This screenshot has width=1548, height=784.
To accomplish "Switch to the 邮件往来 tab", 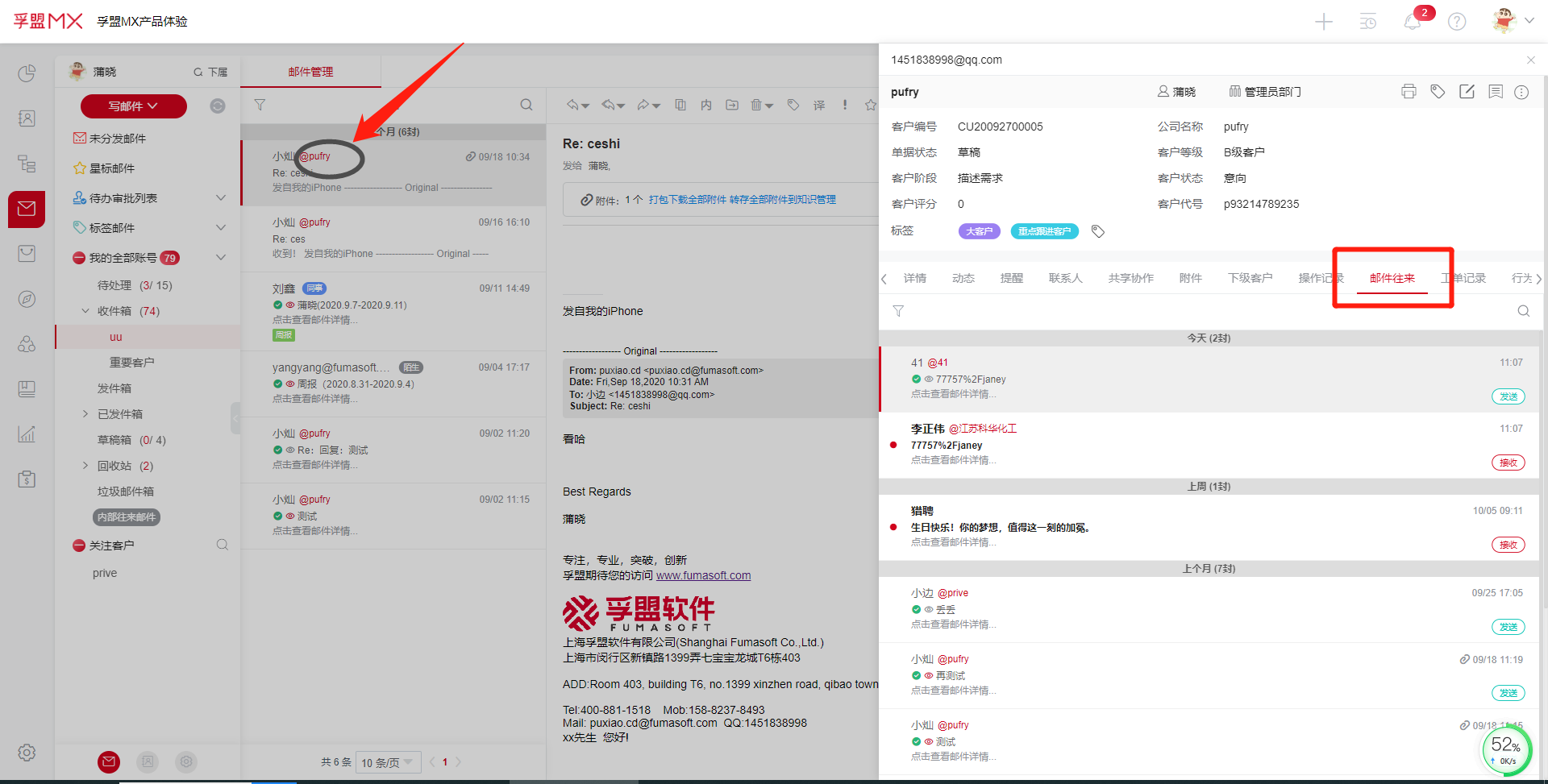I will 1392,278.
